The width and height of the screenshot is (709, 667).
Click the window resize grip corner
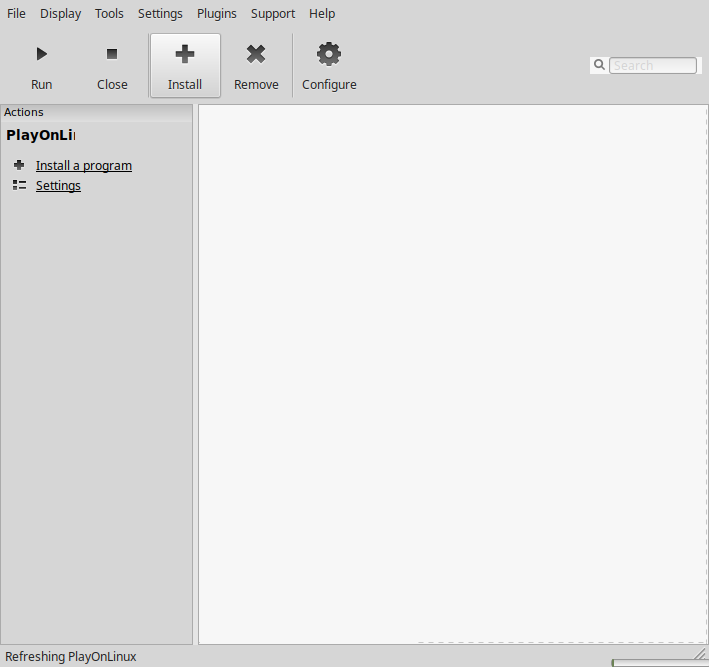(x=701, y=653)
